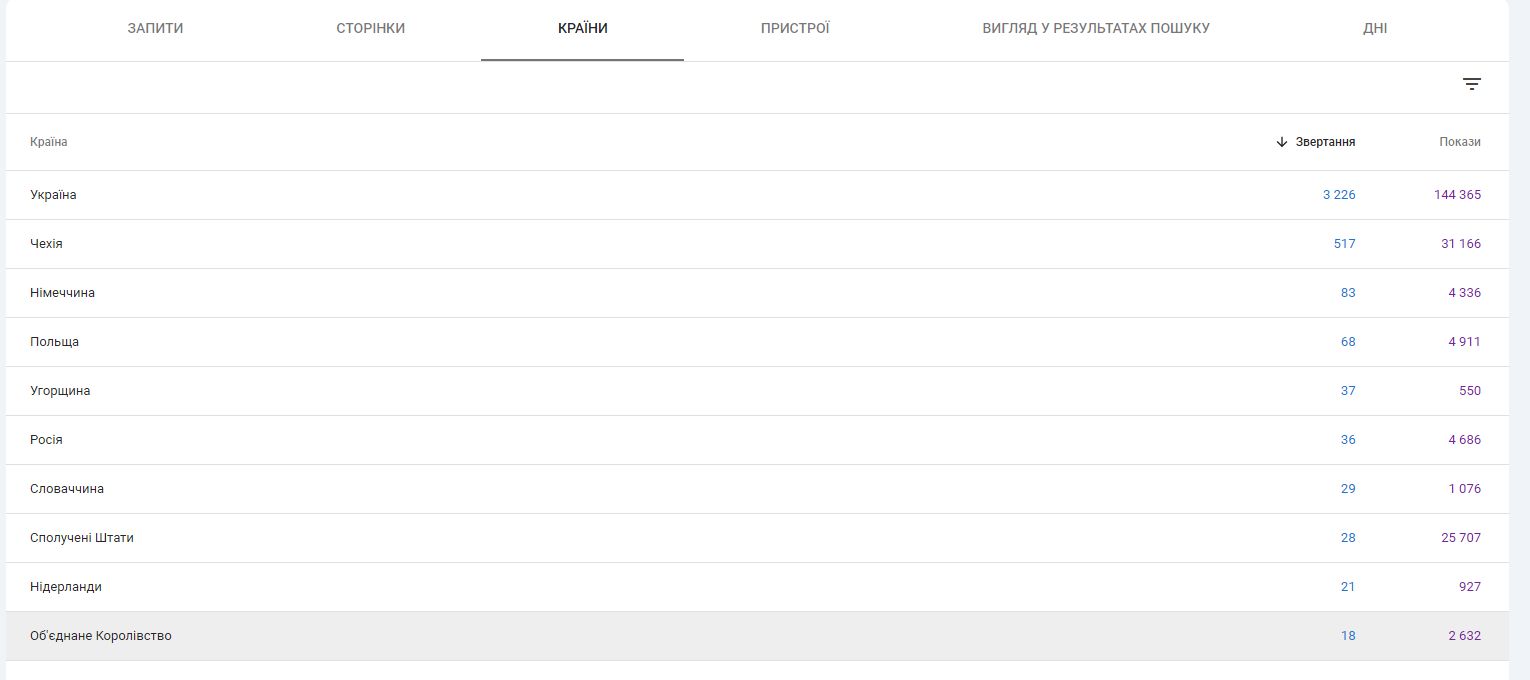
Task: Select the Об'єднане Королівство row
Action: pos(101,636)
